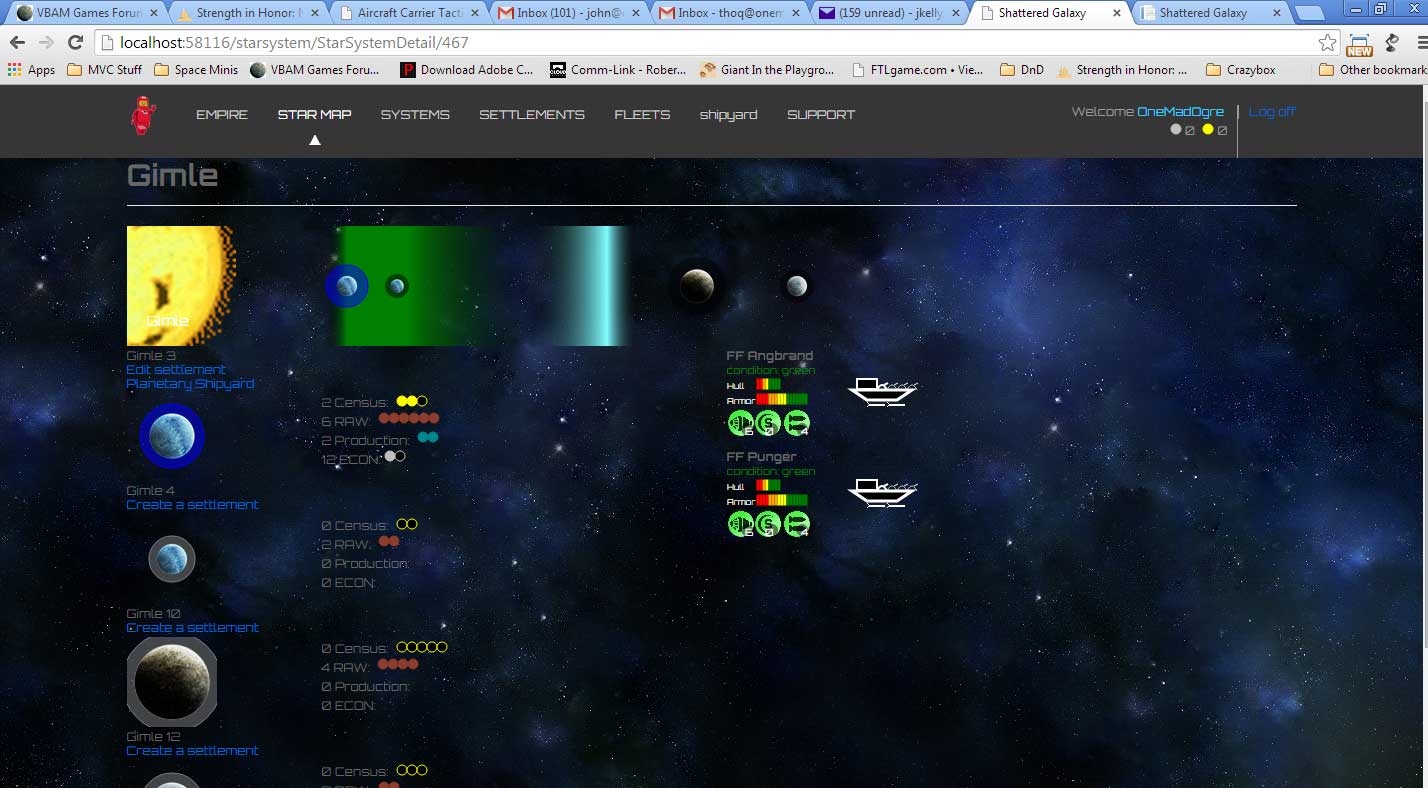Open FLEETS navigation item
Viewport: 1428px width, 788px height.
[642, 114]
